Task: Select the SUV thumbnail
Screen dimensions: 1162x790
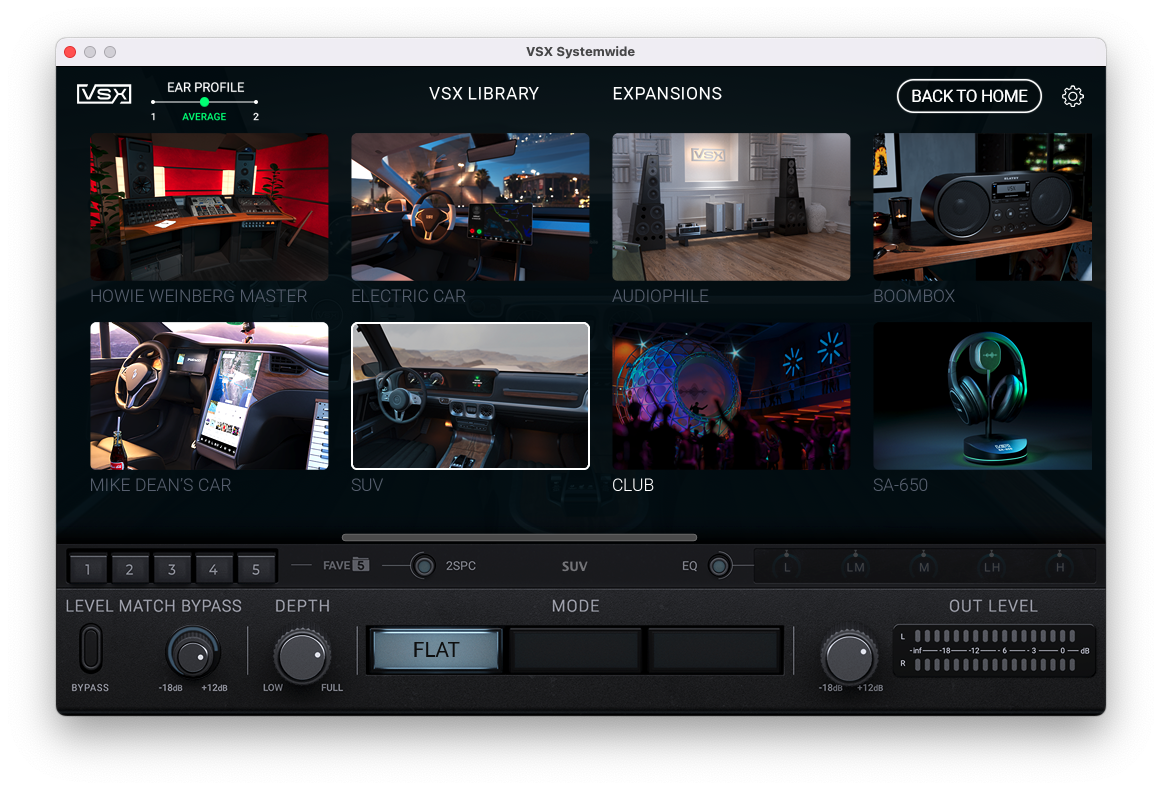Action: coord(470,396)
